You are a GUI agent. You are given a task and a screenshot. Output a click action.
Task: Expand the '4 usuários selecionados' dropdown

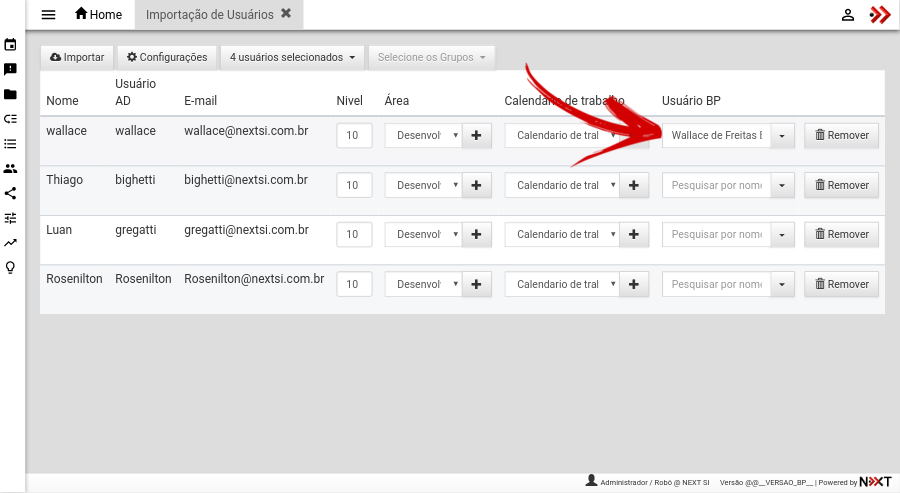click(292, 58)
